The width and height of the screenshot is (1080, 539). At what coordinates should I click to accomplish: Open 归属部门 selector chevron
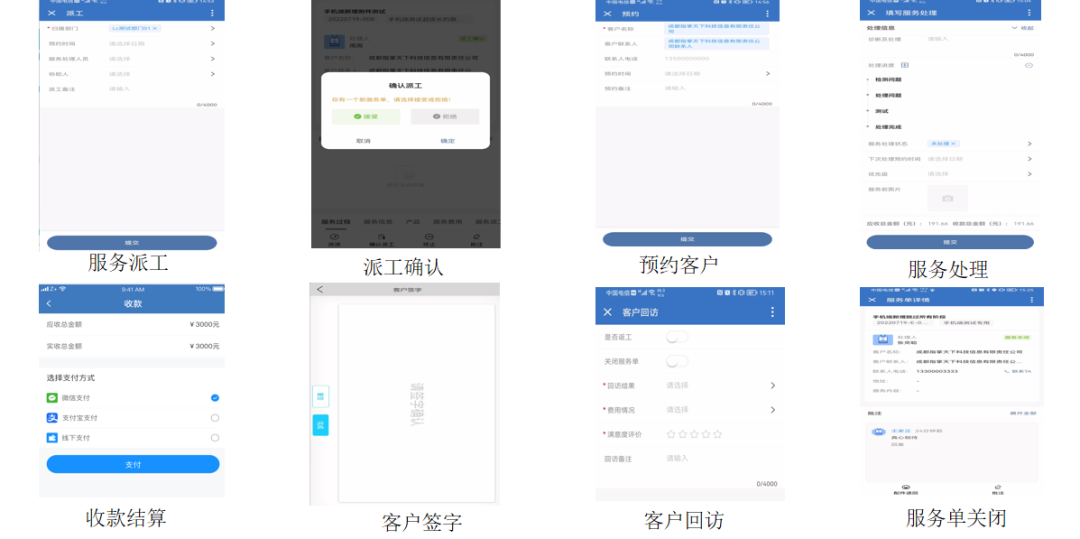point(213,28)
